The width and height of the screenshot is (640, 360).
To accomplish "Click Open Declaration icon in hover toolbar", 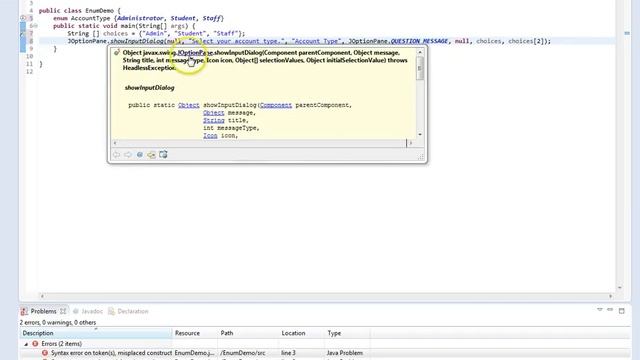I will point(151,155).
